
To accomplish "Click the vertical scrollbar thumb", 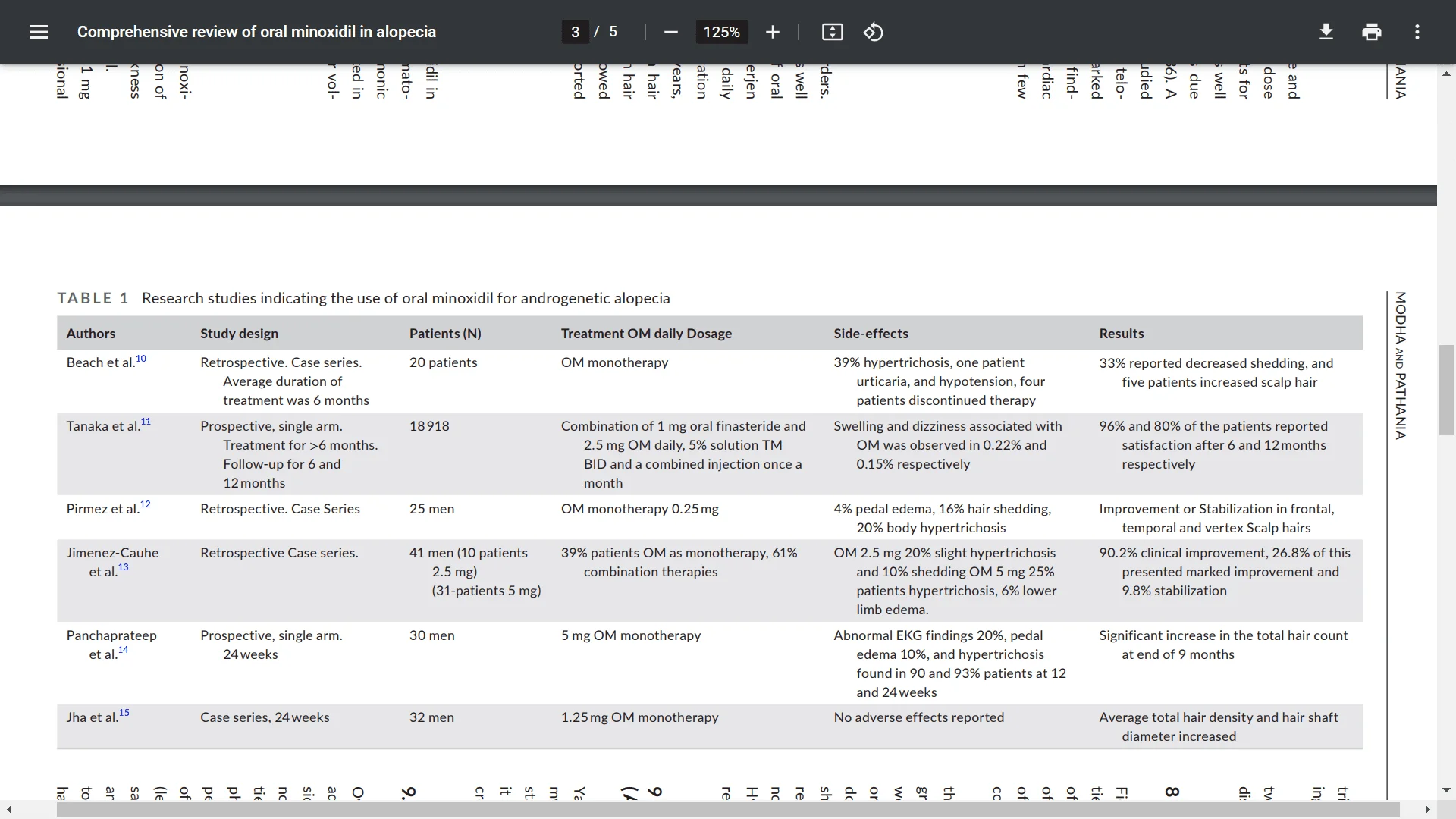I will [x=1446, y=390].
